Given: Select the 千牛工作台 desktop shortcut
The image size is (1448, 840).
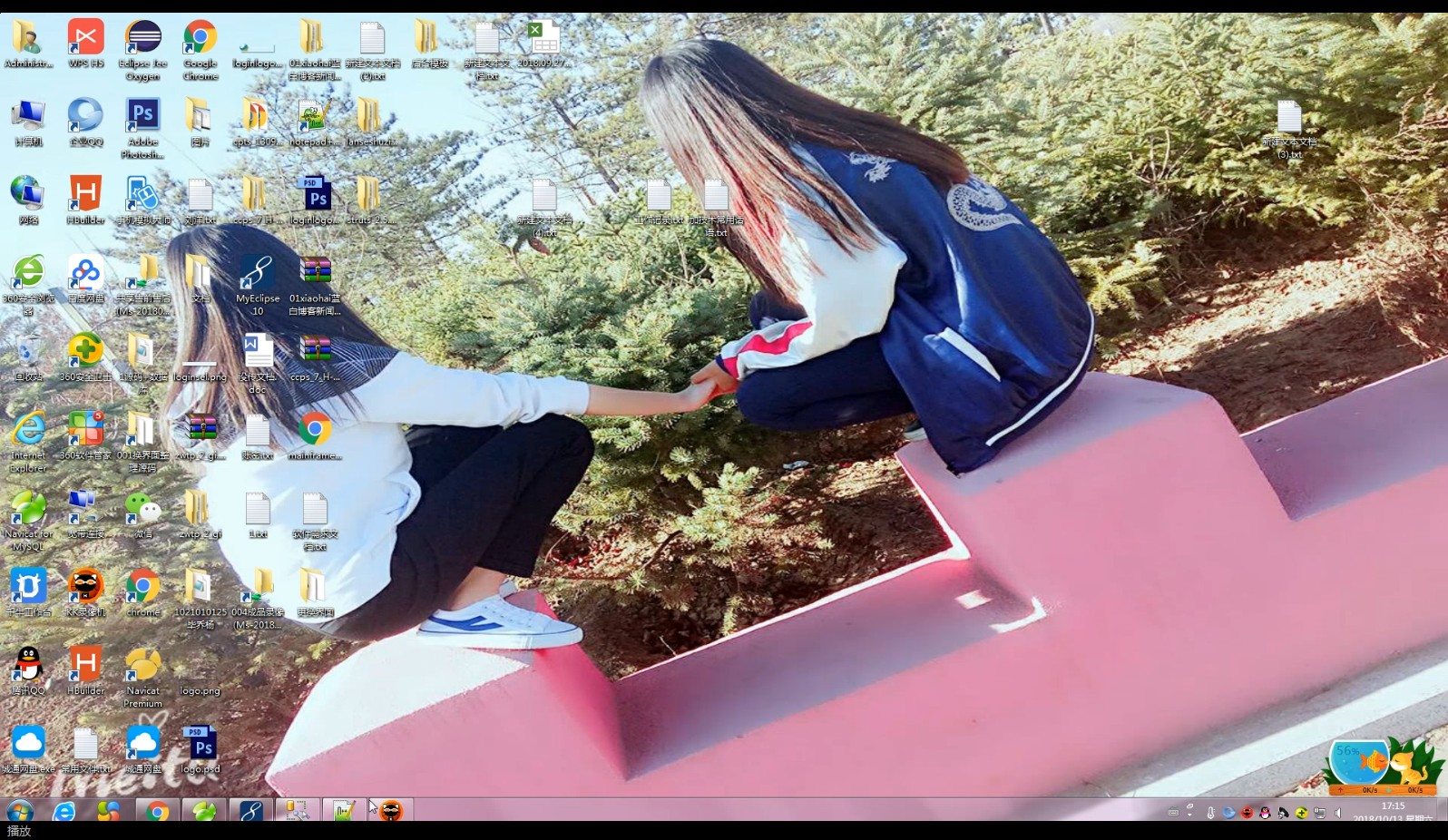Looking at the screenshot, I should (x=28, y=592).
